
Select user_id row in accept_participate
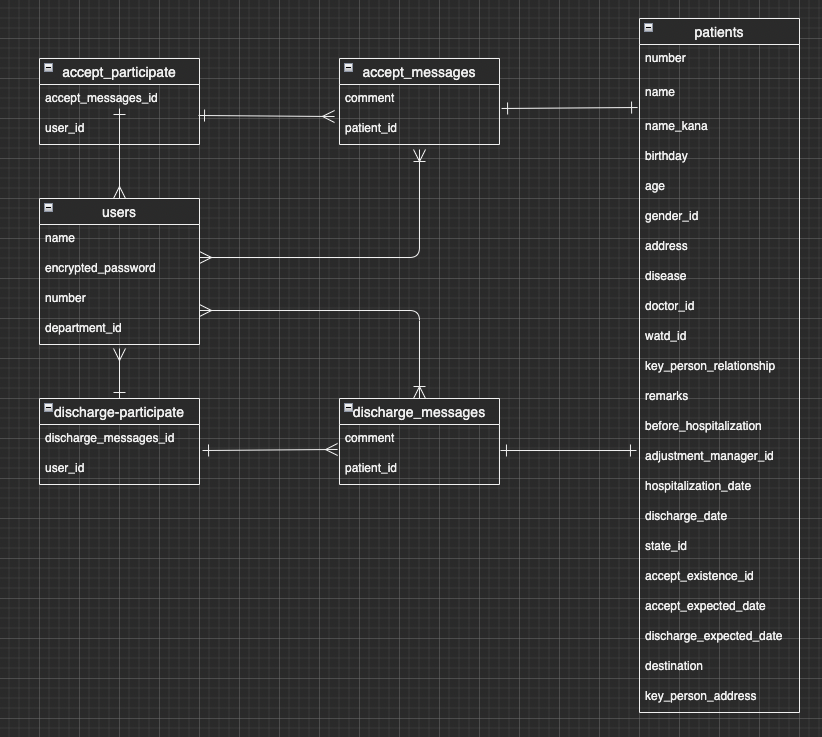tap(66, 128)
